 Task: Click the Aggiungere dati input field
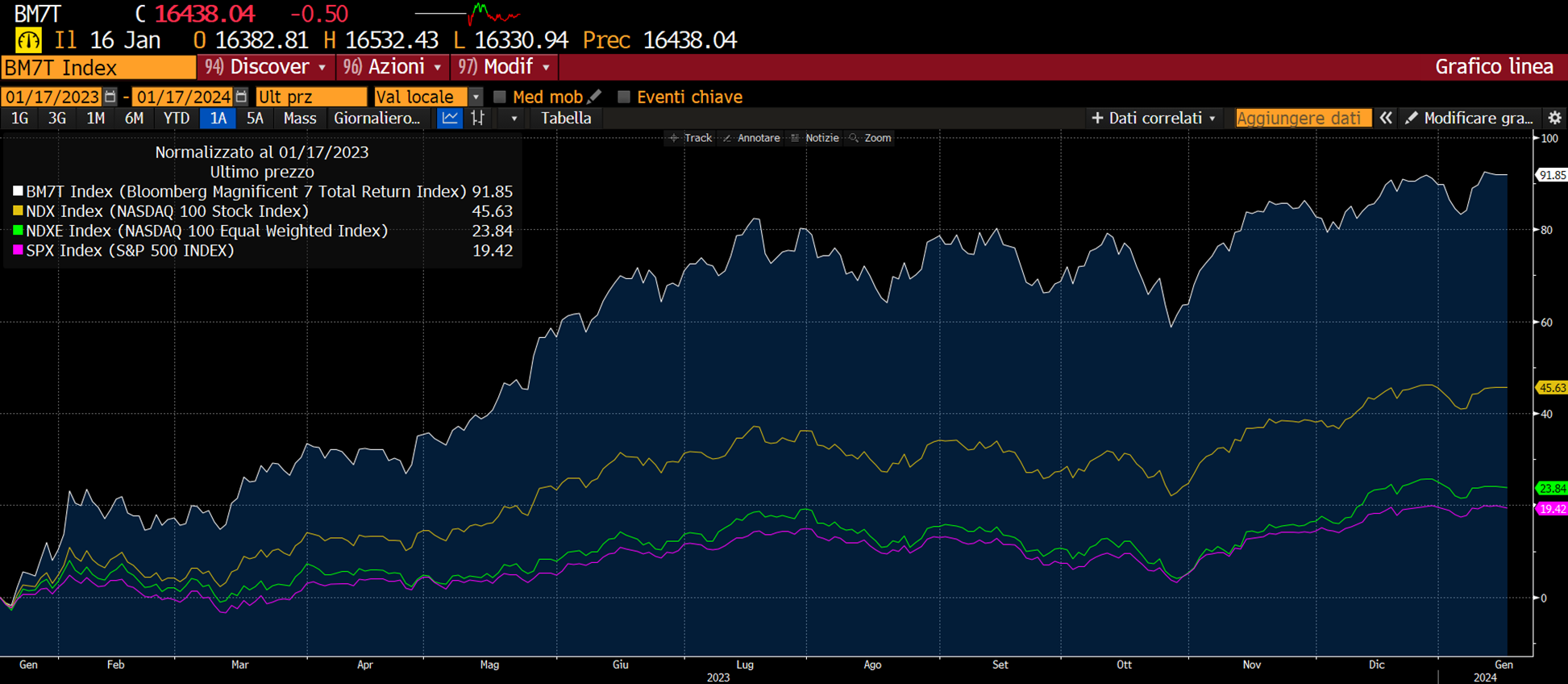click(x=1304, y=118)
